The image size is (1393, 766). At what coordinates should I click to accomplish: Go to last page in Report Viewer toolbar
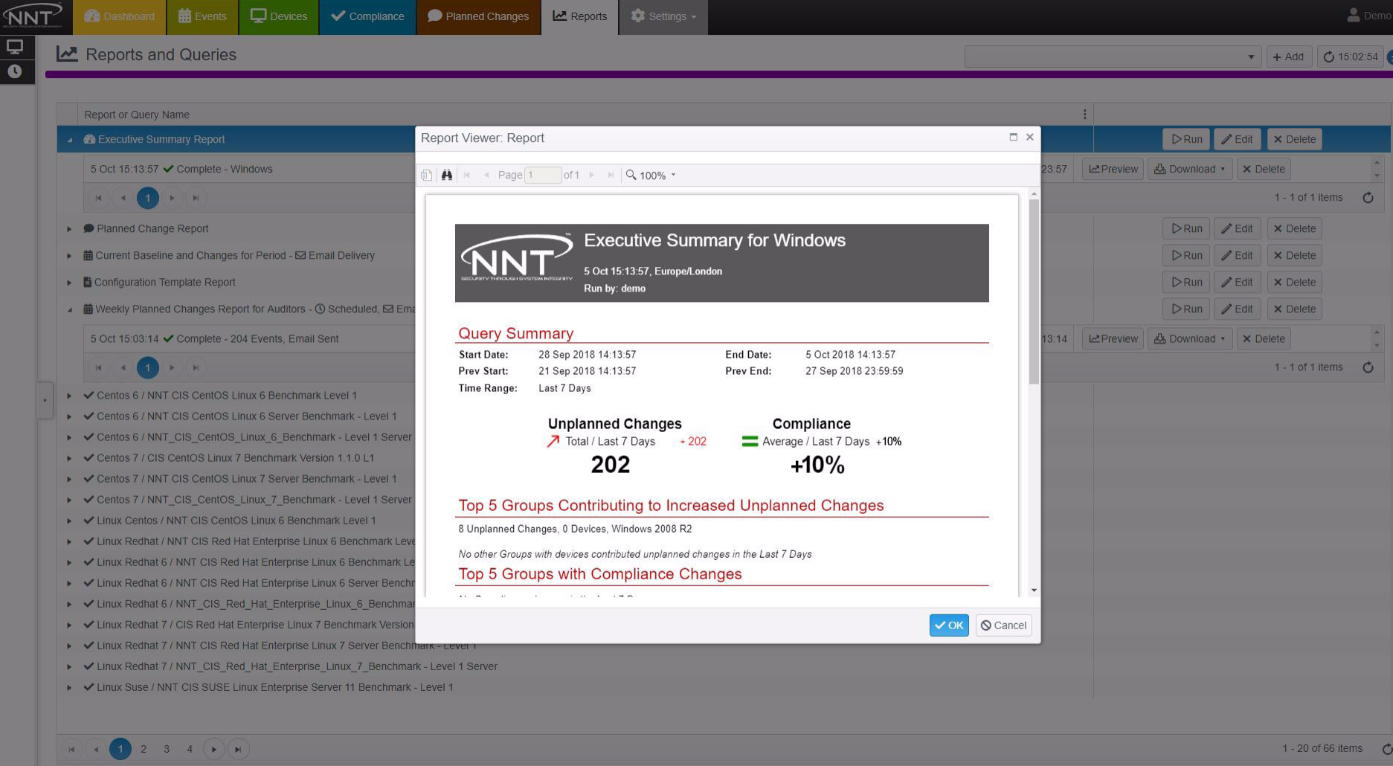(x=611, y=175)
